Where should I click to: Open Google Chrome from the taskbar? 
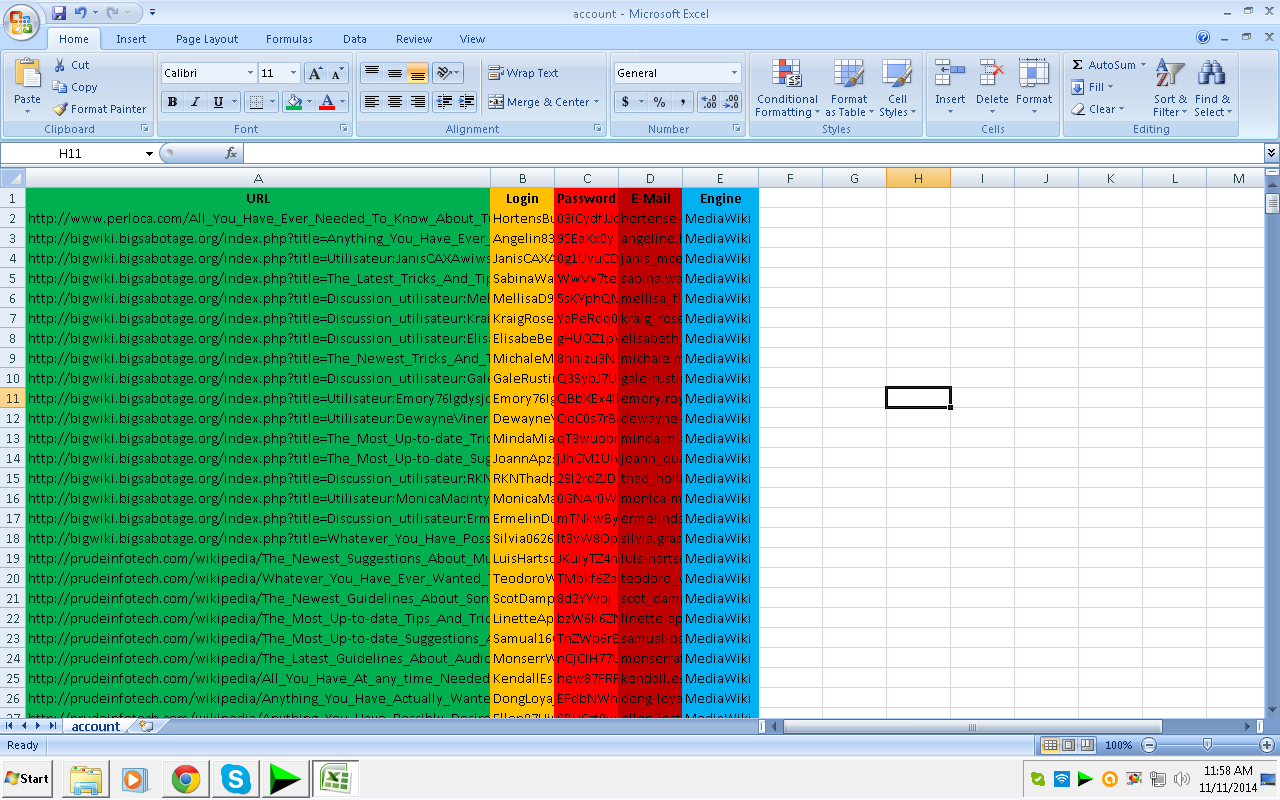(185, 778)
